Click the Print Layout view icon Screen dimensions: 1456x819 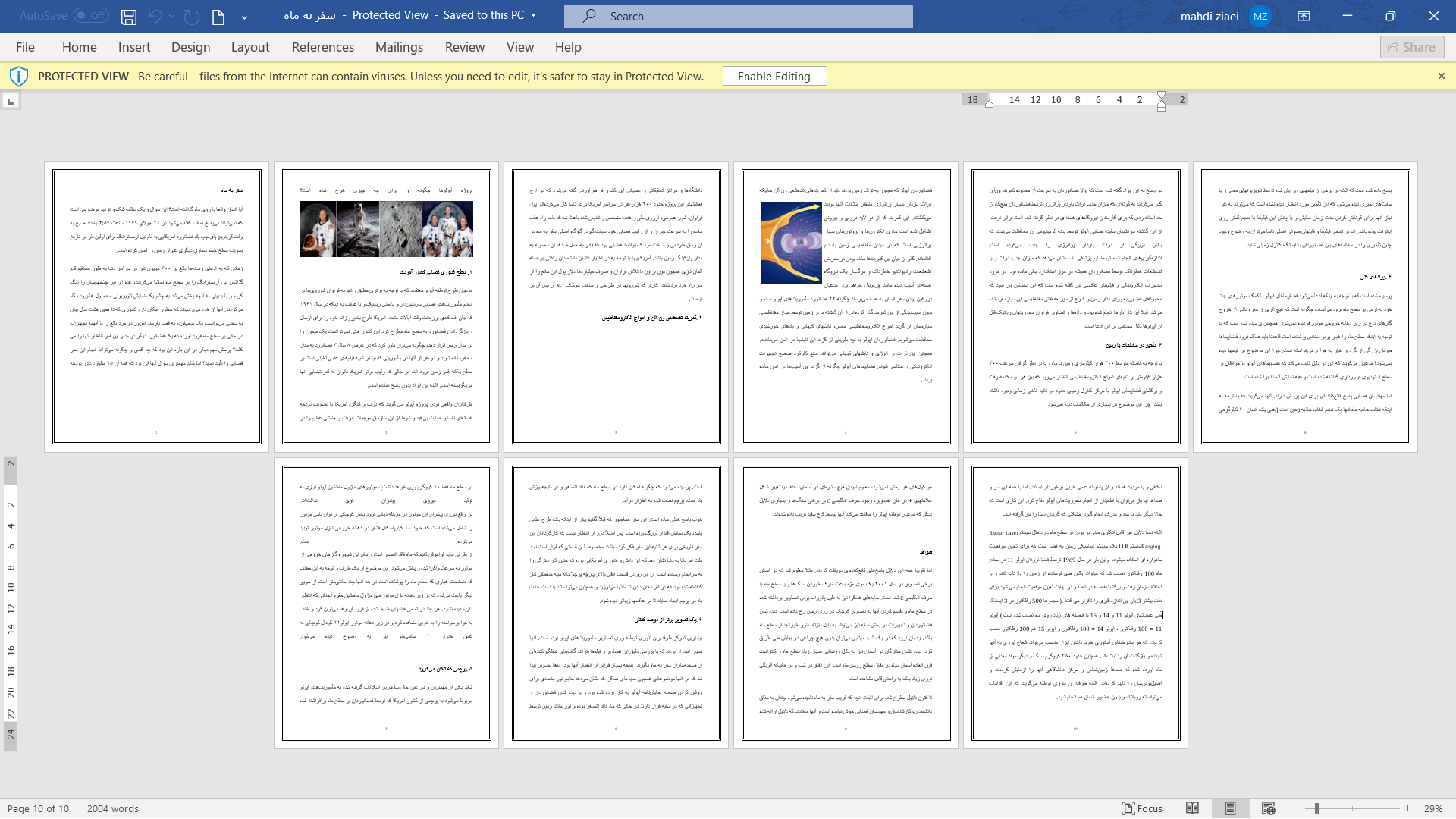[x=1230, y=808]
